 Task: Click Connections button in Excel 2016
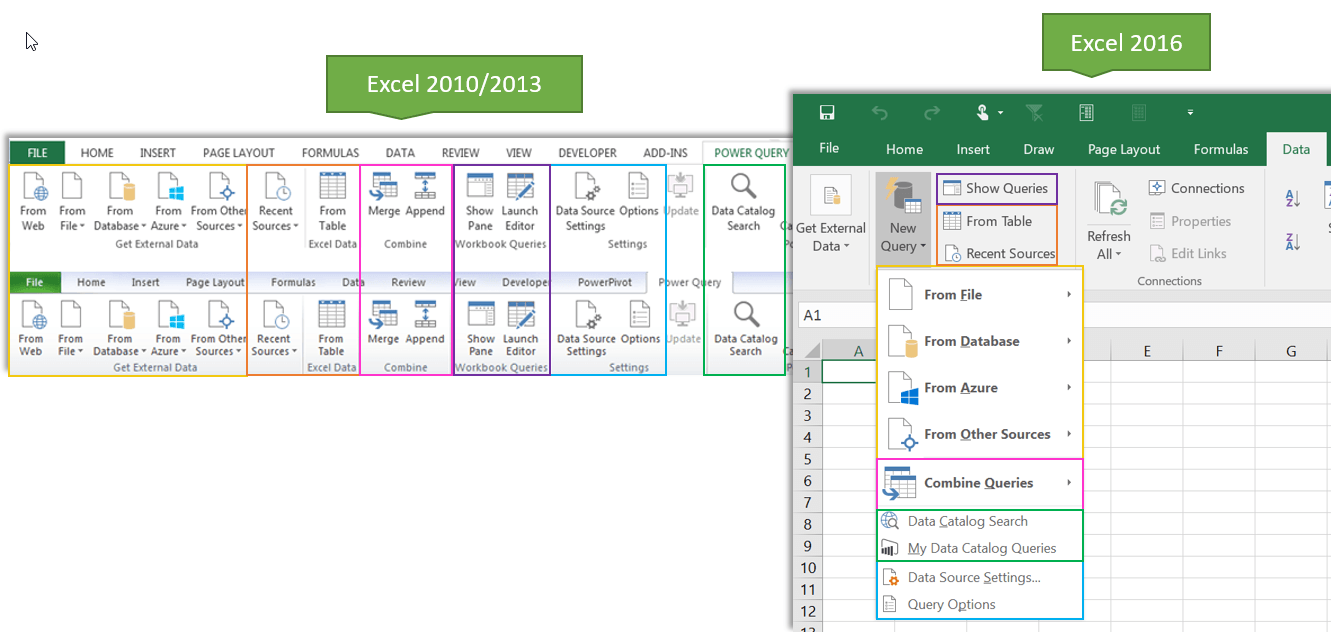tap(1196, 188)
